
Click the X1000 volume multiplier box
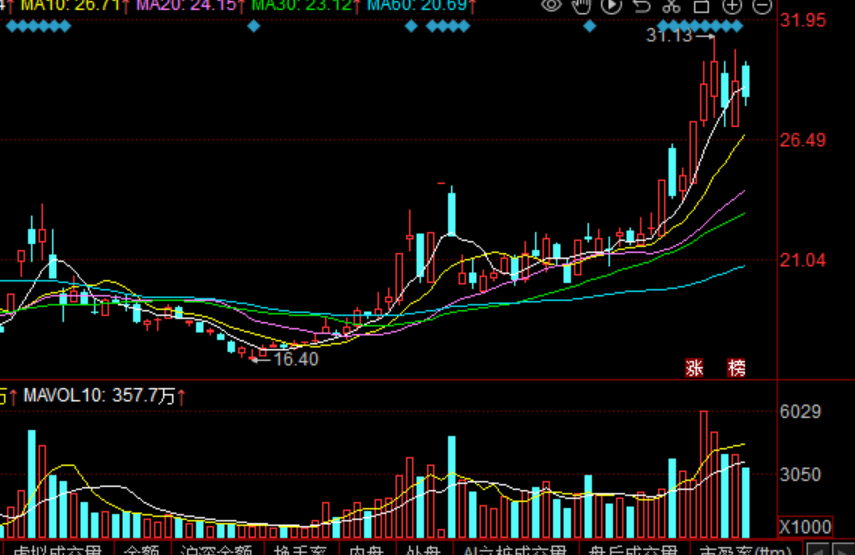click(805, 527)
